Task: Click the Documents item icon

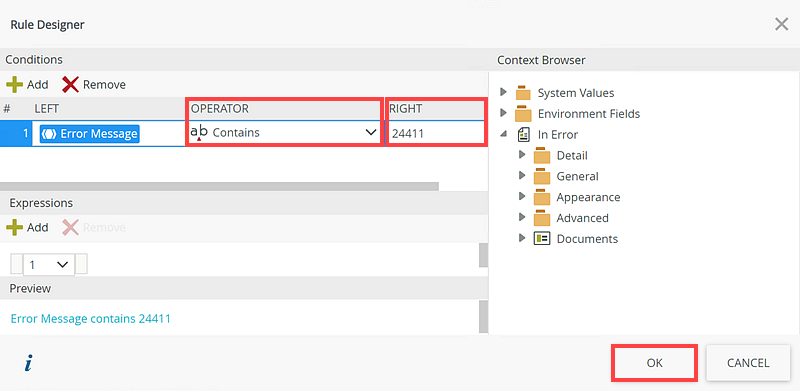Action: pyautogui.click(x=542, y=238)
